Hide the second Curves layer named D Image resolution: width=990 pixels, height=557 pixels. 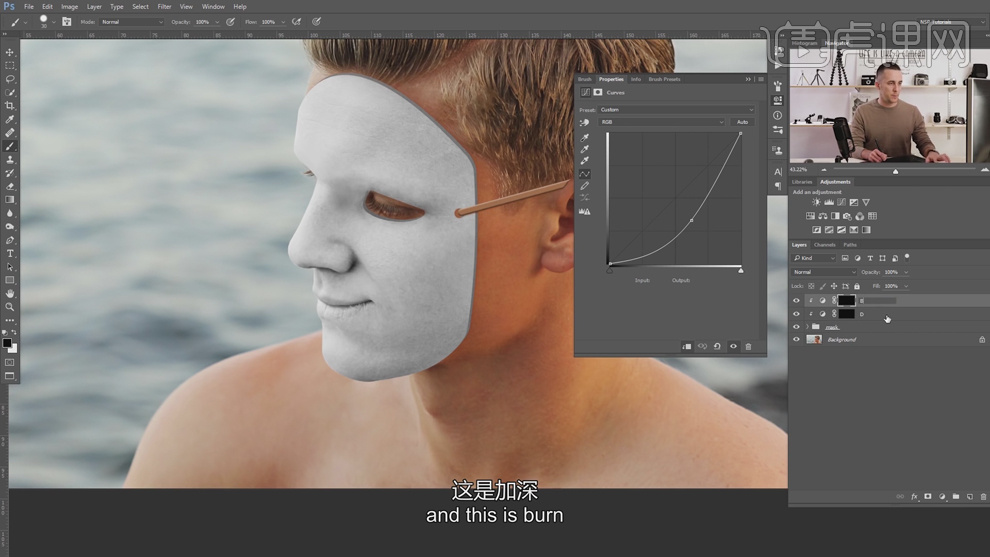click(x=796, y=314)
